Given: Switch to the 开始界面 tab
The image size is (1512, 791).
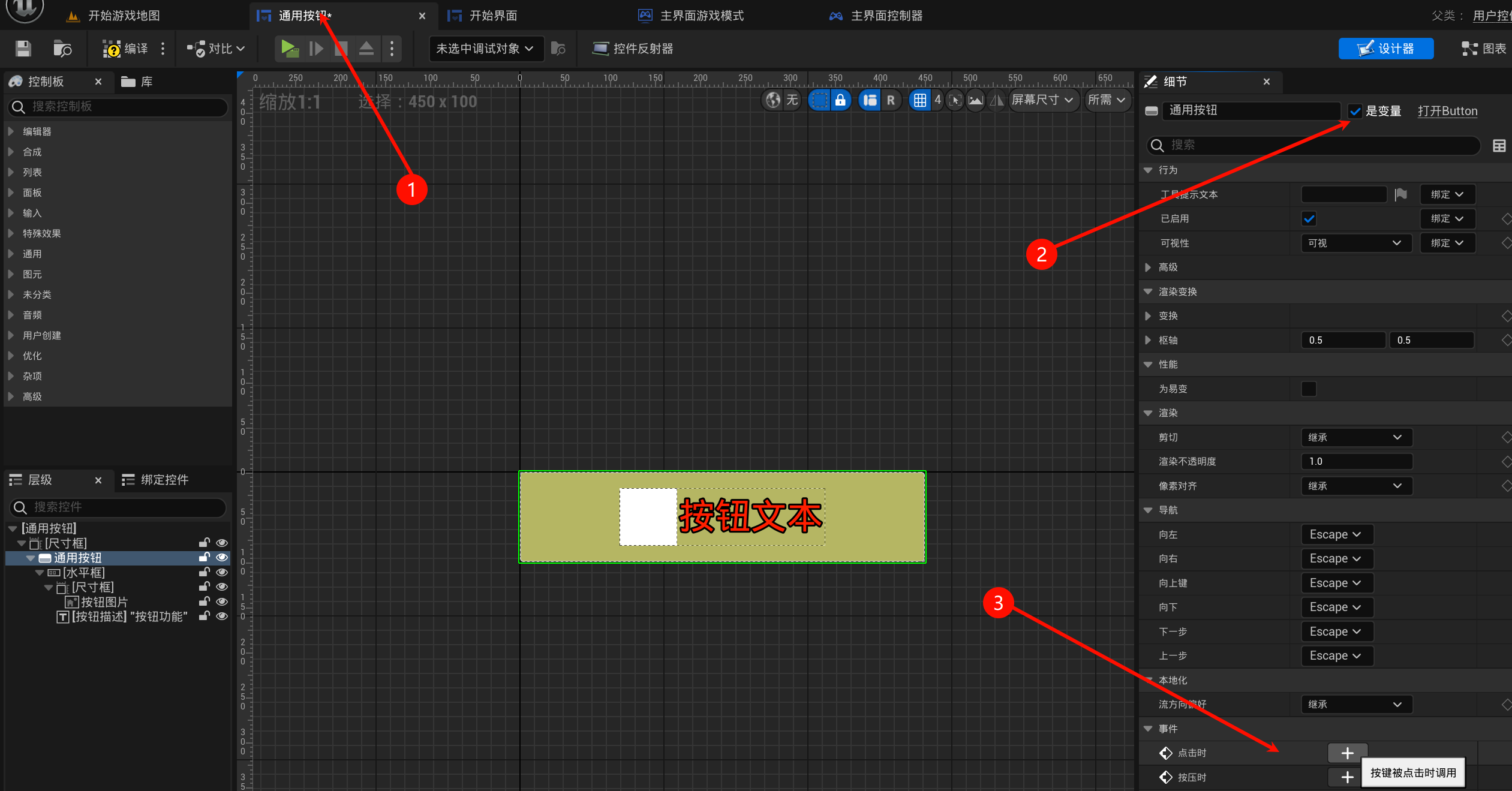Looking at the screenshot, I should point(492,16).
